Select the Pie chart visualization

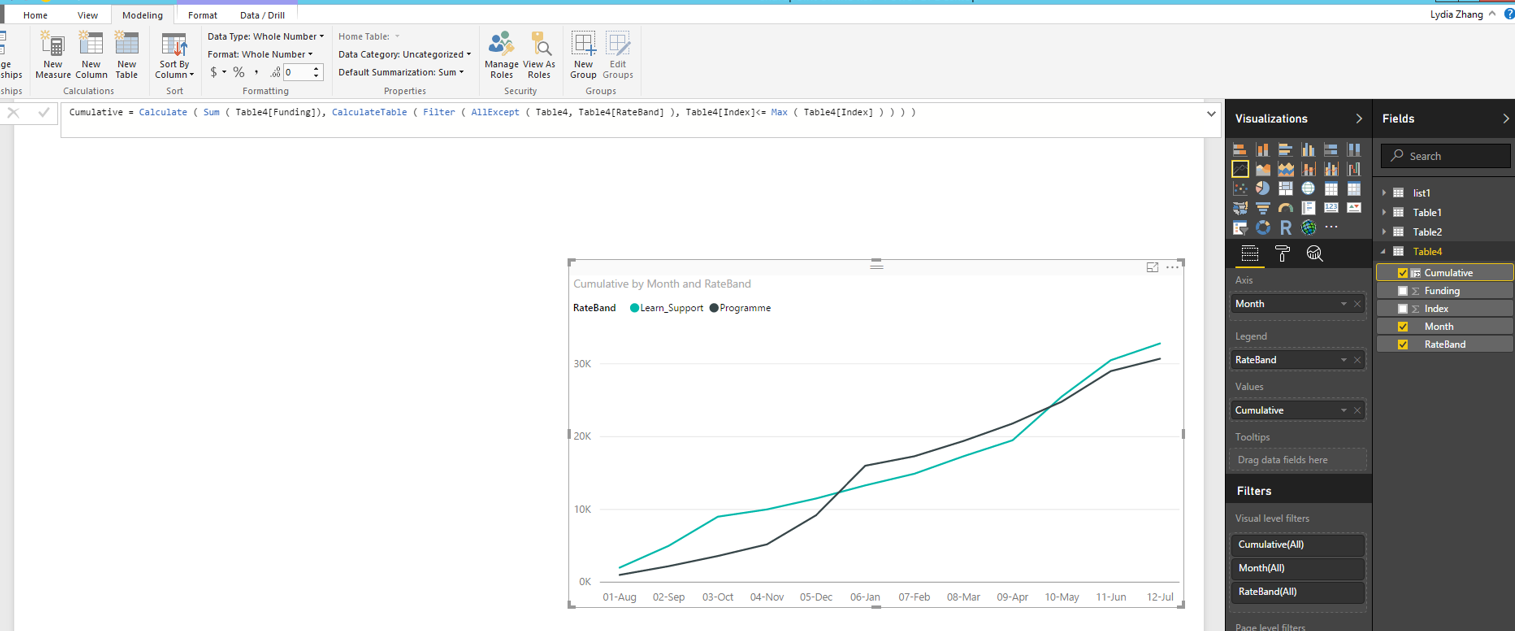coord(1263,188)
